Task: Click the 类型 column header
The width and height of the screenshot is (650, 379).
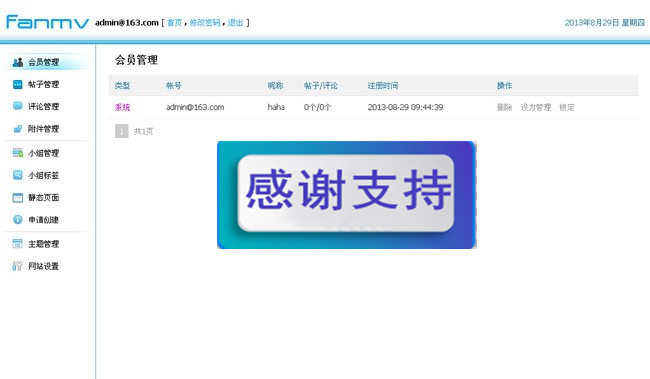Action: click(x=122, y=86)
